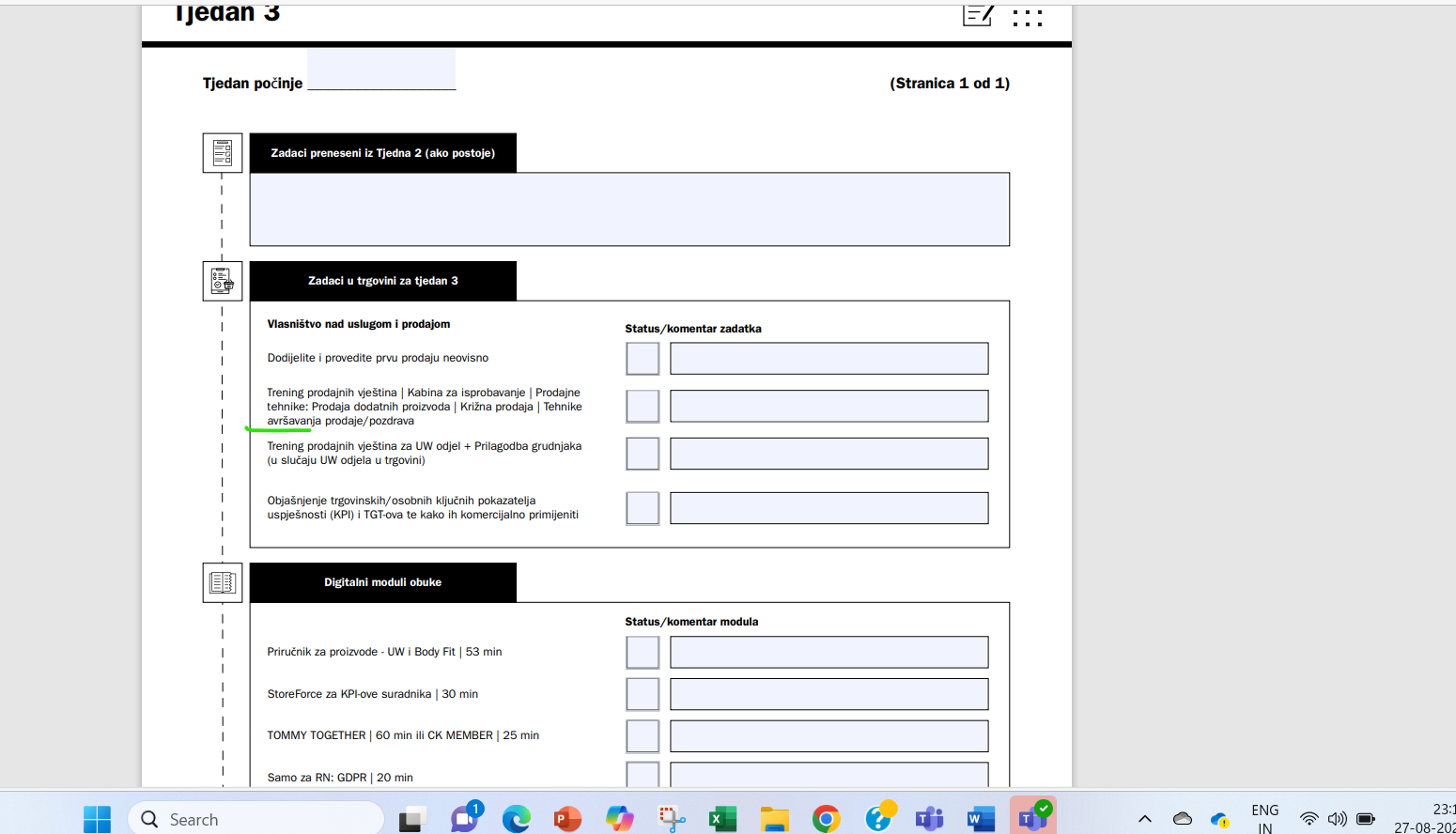This screenshot has width=1456, height=834.
Task: Tick the checkbox for Priručnik za proizvode module
Action: [x=643, y=652]
